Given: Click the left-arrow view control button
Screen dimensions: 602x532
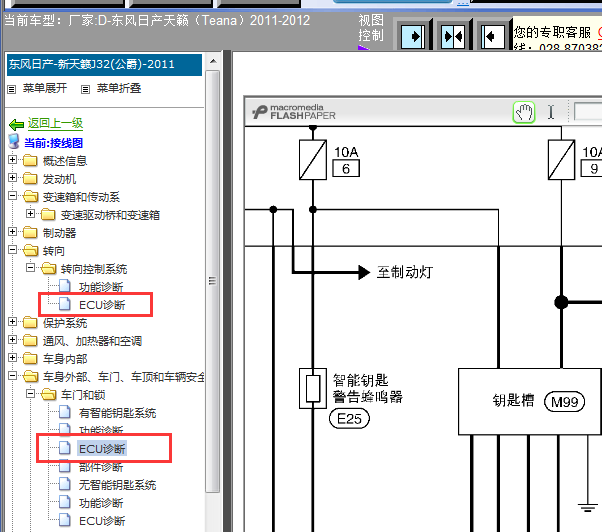Looking at the screenshot, I should 493,36.
